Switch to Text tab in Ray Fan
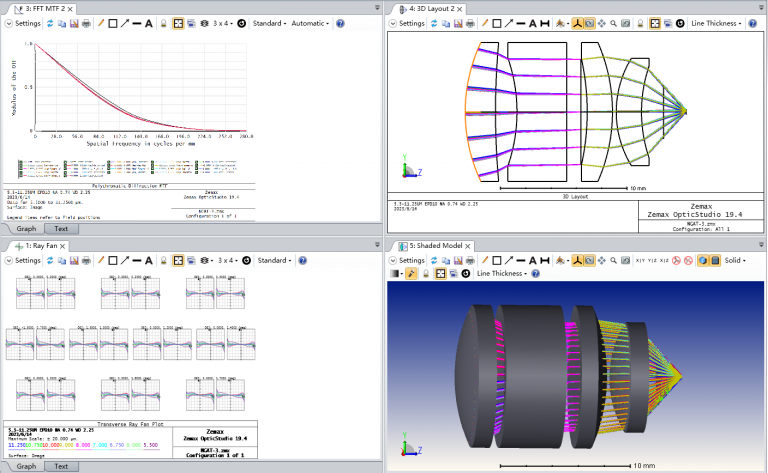The image size is (768, 473). click(61, 466)
